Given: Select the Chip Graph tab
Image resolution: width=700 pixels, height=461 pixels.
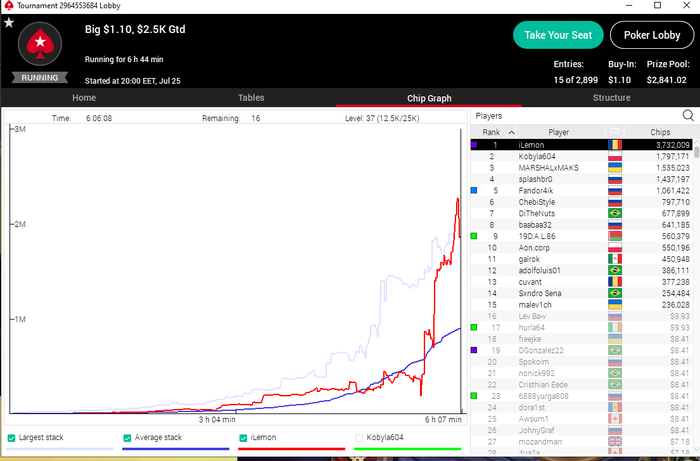Looking at the screenshot, I should [429, 98].
